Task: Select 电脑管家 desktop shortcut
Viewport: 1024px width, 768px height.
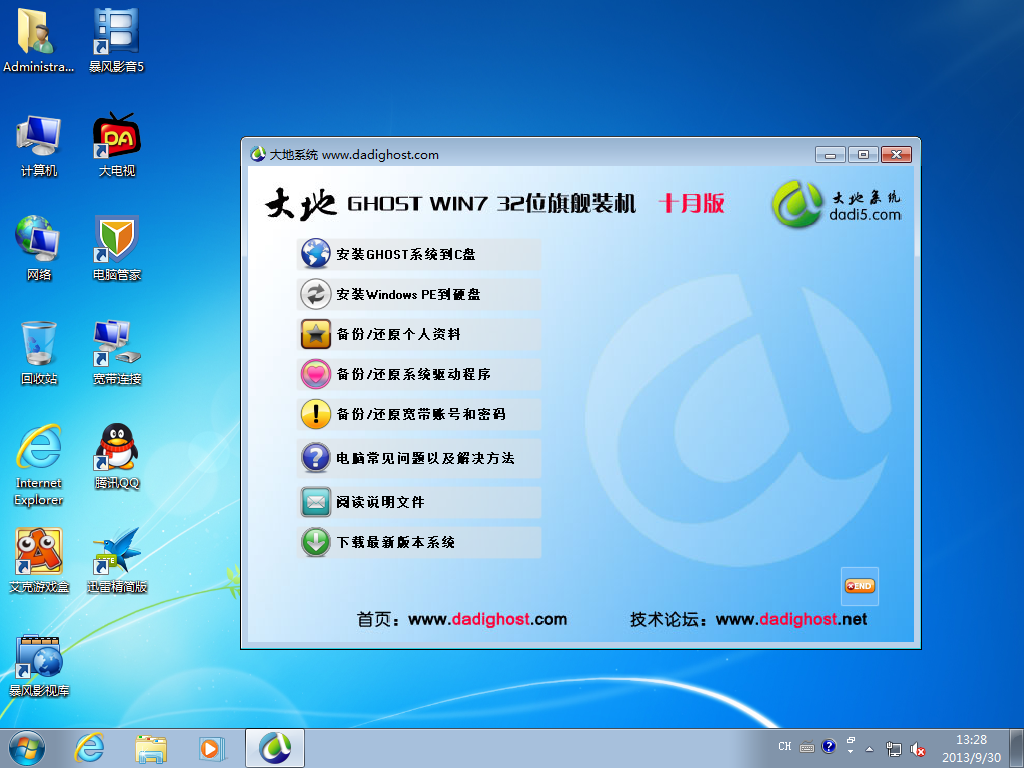Action: (x=116, y=248)
